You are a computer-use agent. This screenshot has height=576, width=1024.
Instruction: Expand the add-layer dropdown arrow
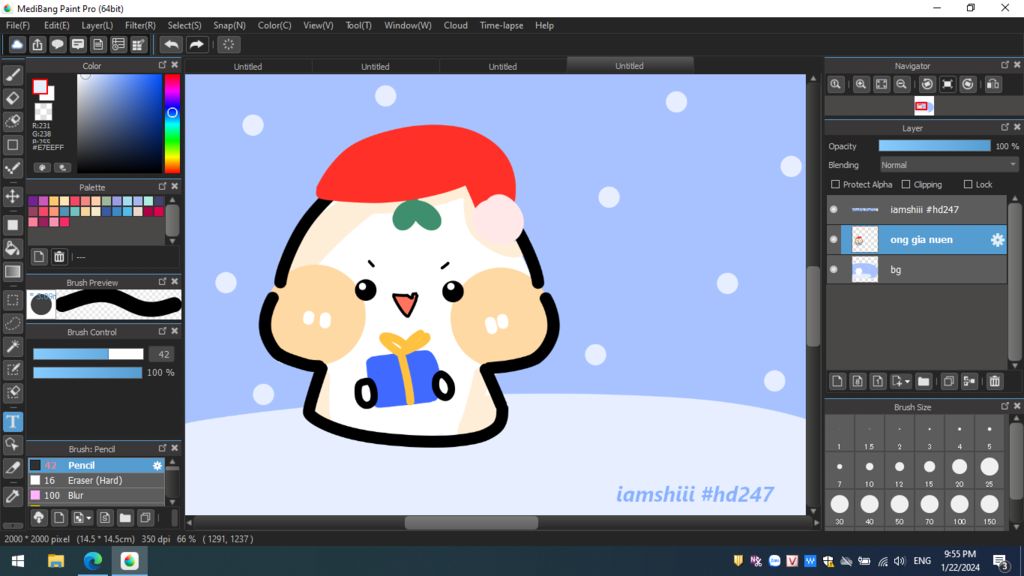(x=907, y=381)
